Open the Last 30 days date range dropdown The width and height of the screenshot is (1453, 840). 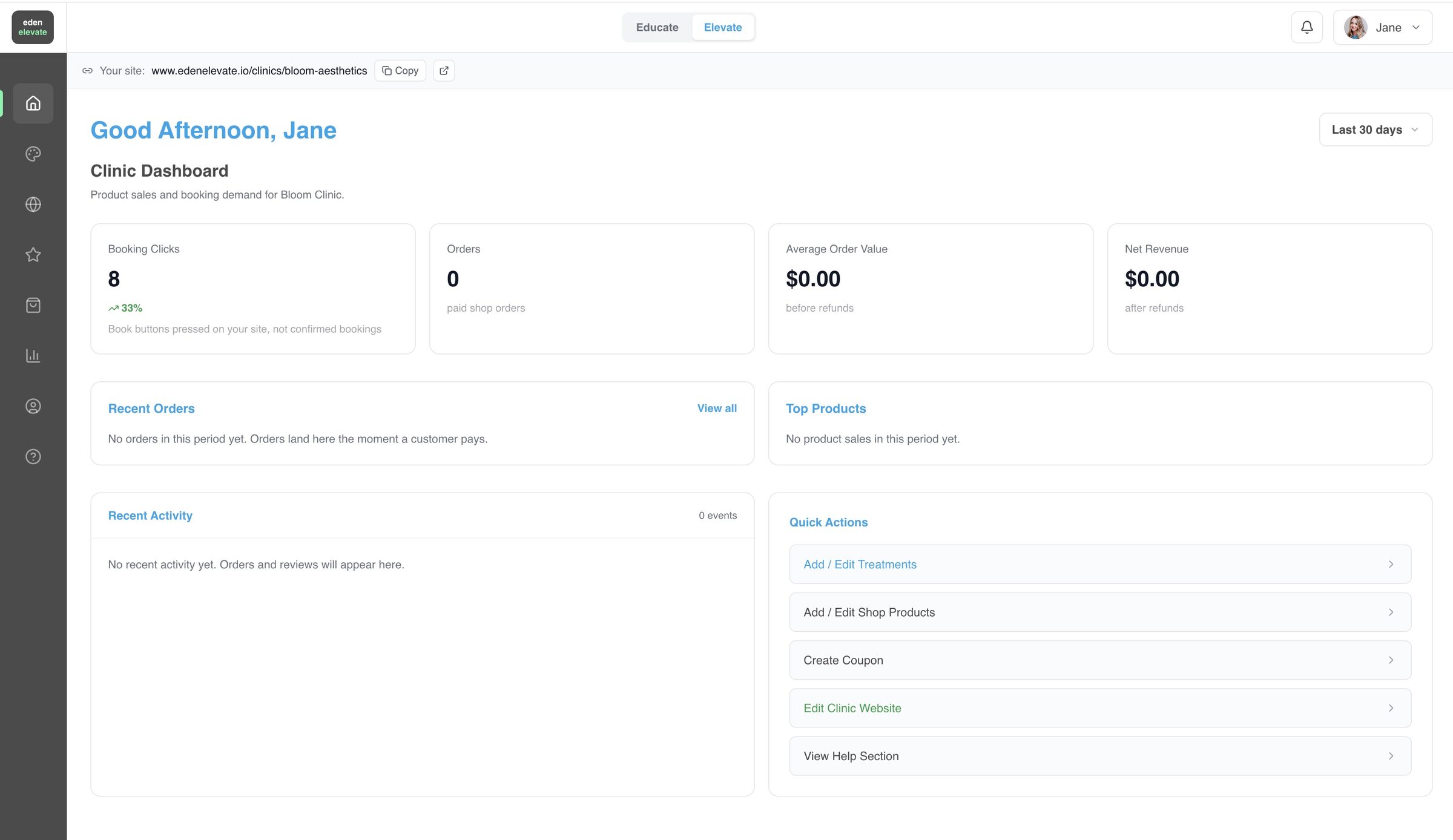pos(1376,130)
